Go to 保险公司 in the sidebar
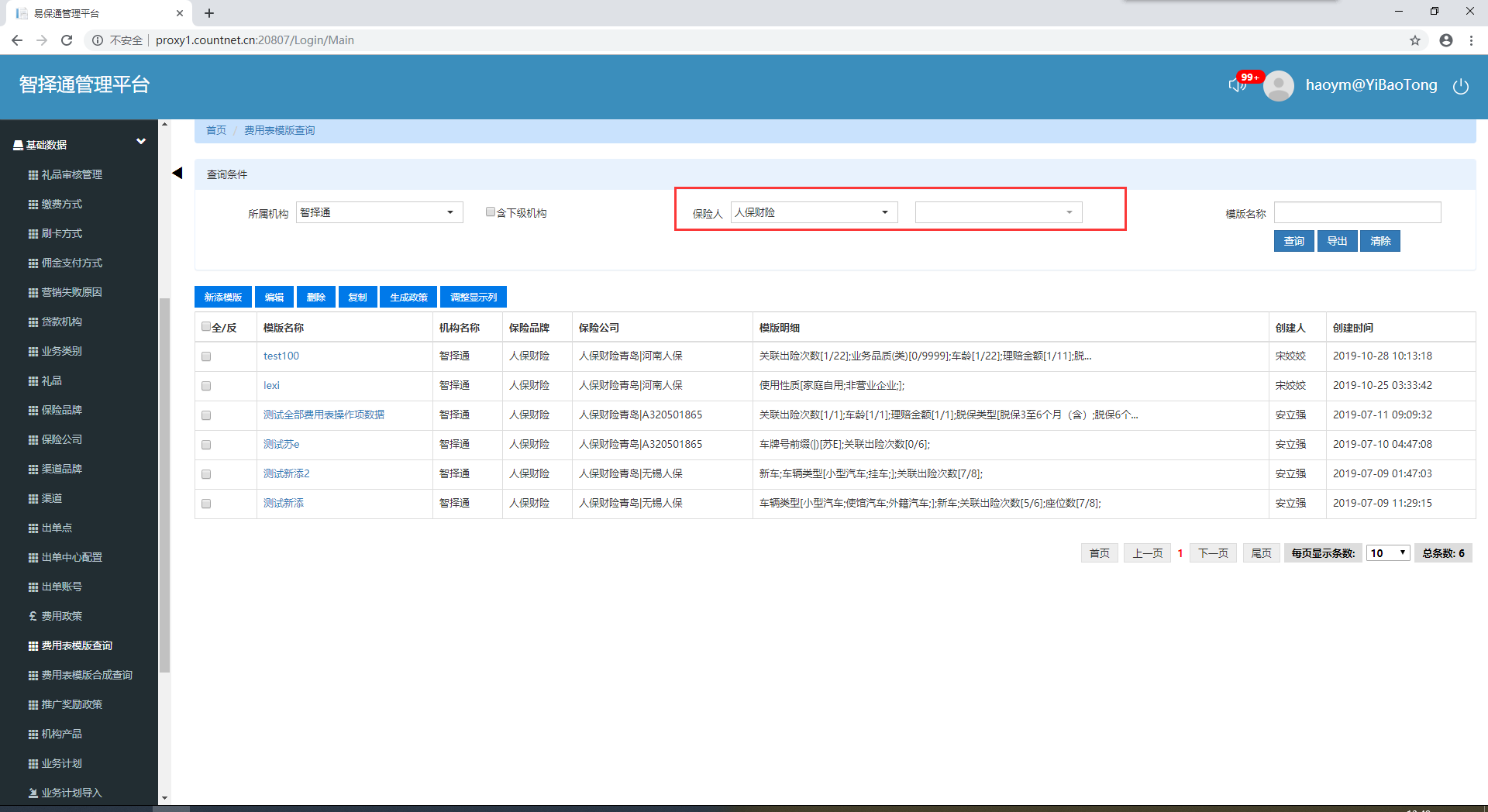The image size is (1488, 812). point(62,439)
